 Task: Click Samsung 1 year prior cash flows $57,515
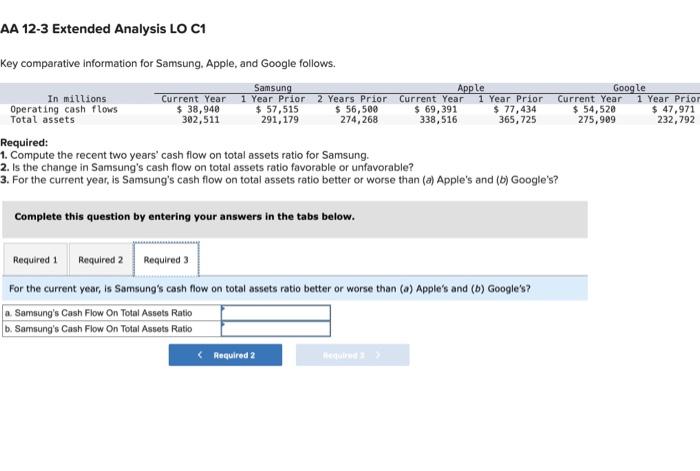coord(277,109)
